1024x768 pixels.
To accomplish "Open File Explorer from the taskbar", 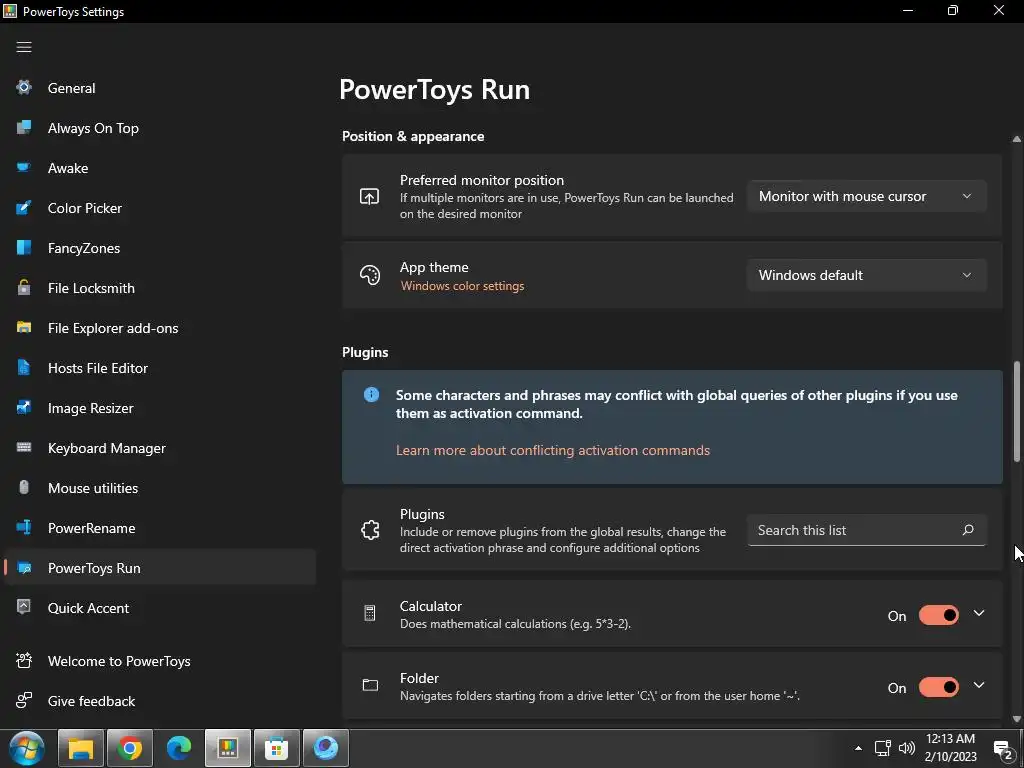I will tap(81, 748).
